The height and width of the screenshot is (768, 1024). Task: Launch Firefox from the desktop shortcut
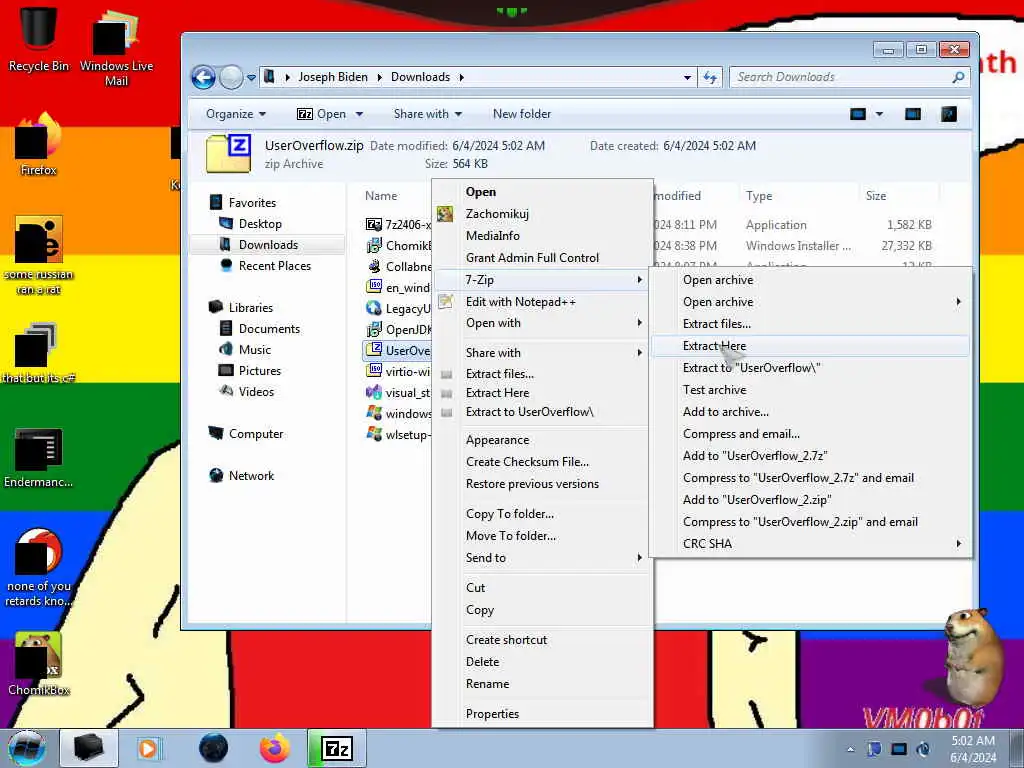38,144
